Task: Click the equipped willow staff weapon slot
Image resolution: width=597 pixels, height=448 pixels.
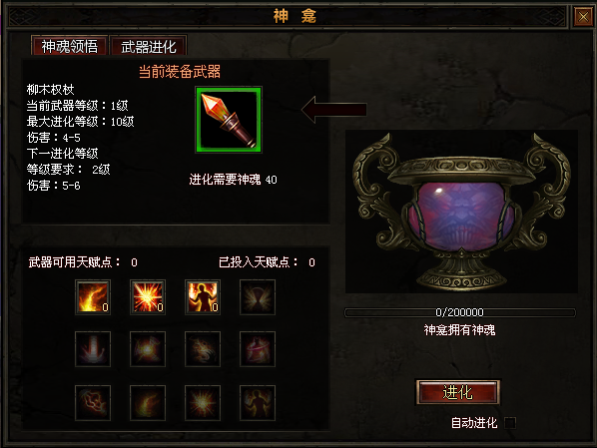Action: (x=229, y=120)
